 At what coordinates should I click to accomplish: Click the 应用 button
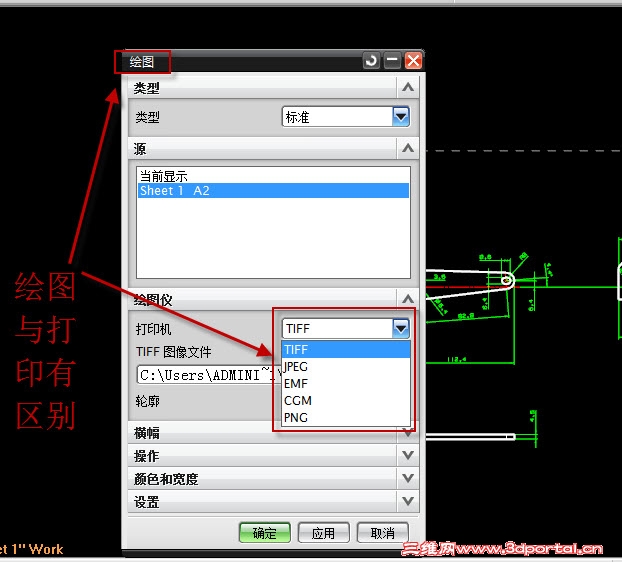(323, 533)
